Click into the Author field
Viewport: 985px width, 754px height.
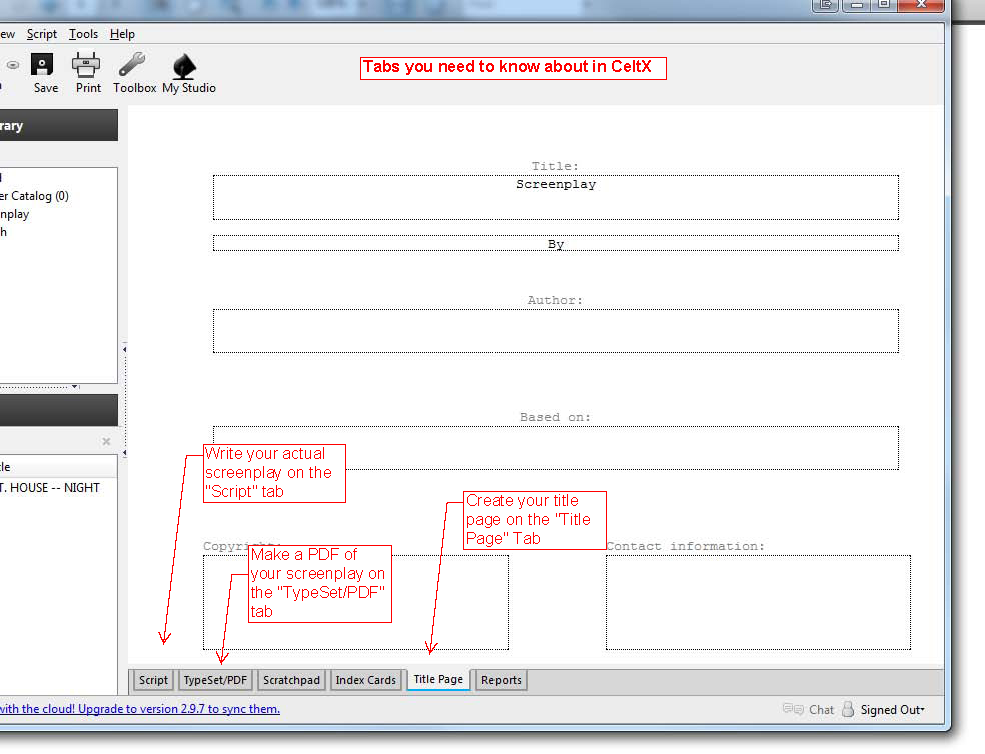555,331
